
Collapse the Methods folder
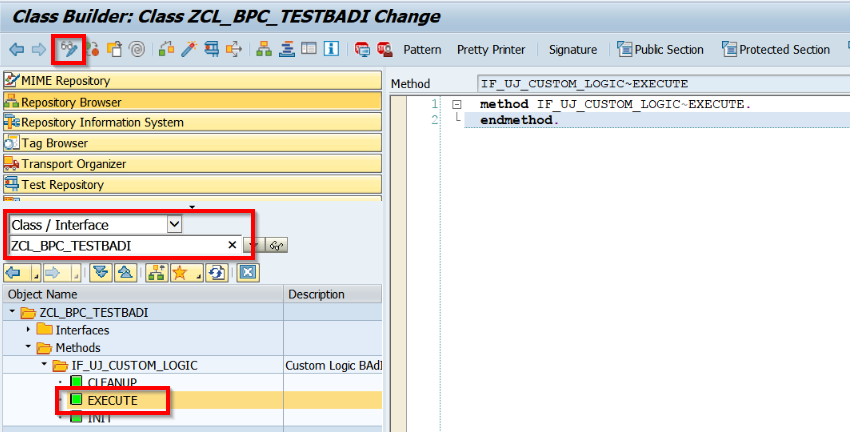tap(28, 347)
